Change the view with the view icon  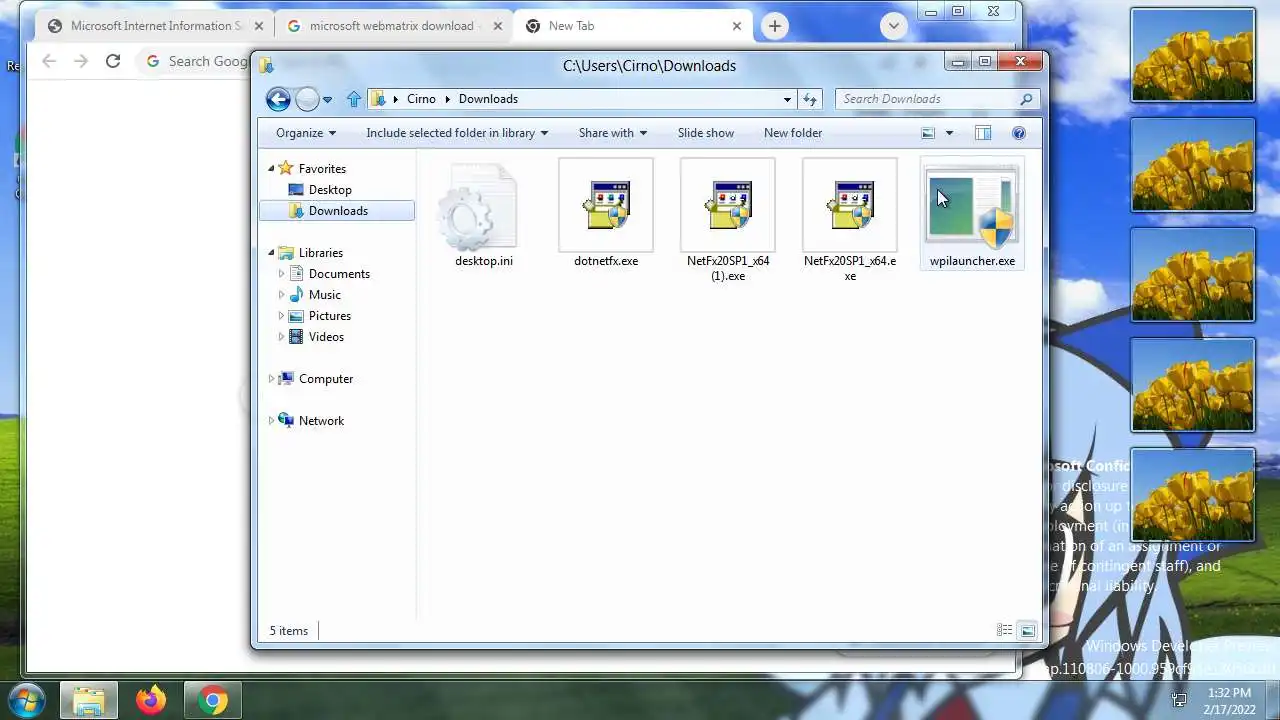pos(928,133)
